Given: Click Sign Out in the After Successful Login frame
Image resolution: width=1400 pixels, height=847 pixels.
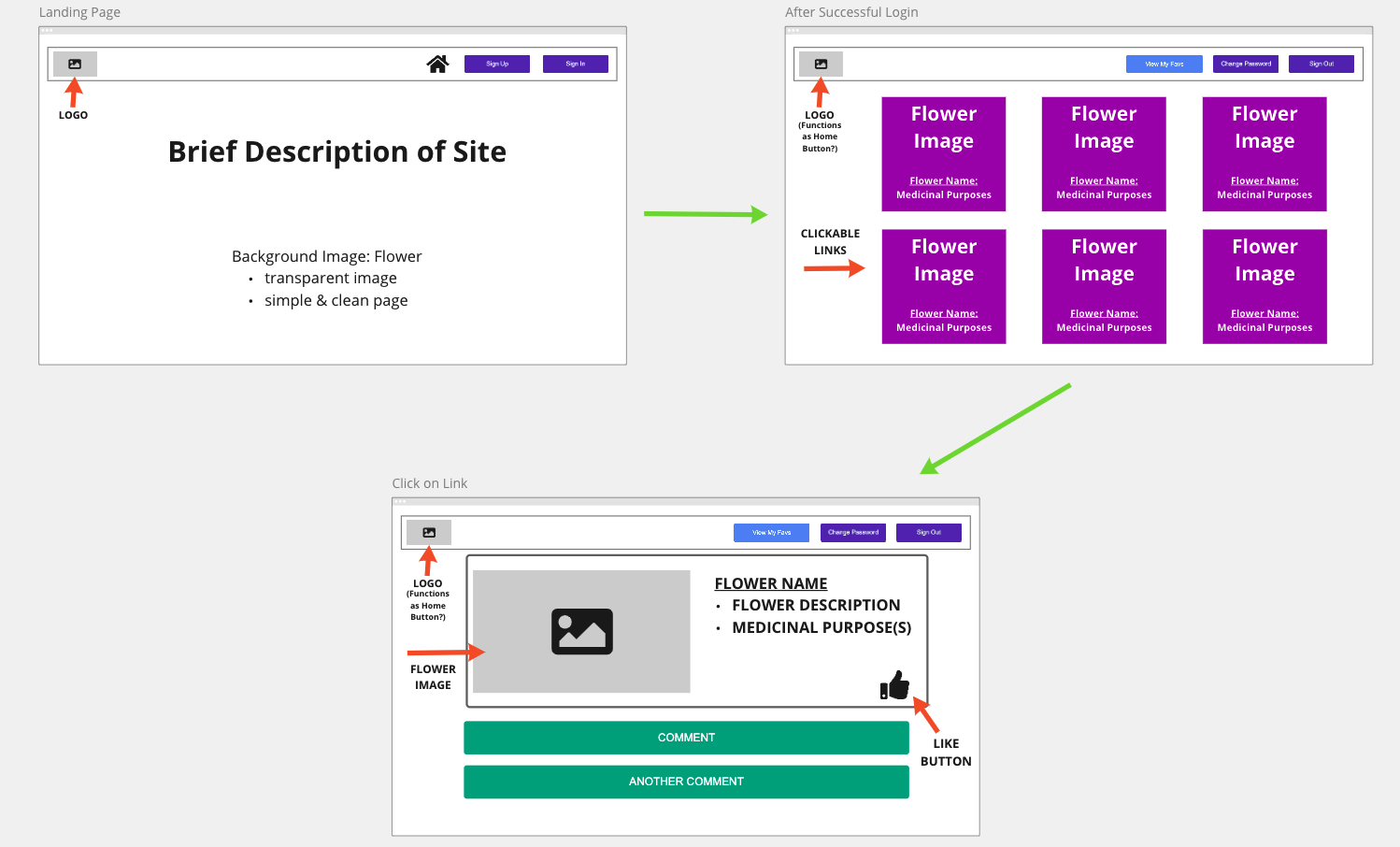Looking at the screenshot, I should click(x=1321, y=64).
